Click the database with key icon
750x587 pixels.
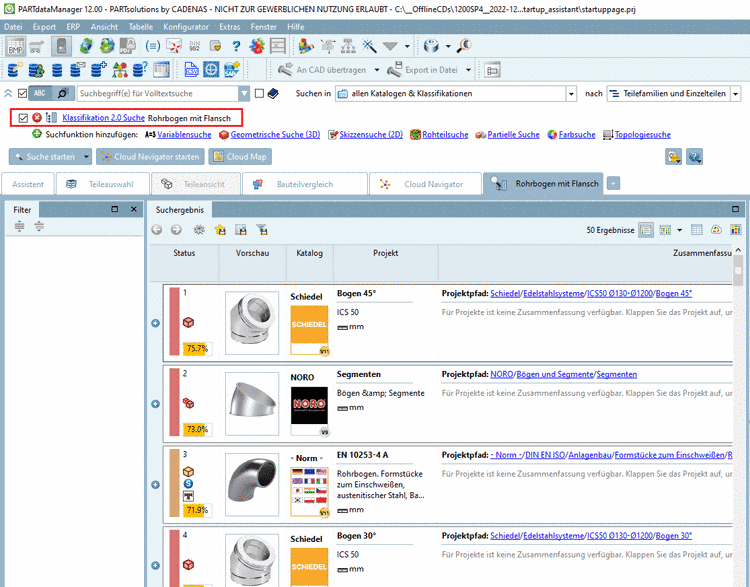coord(15,70)
